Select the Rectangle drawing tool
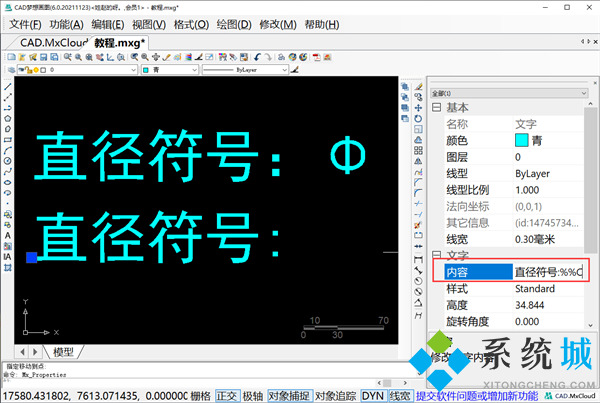The height and width of the screenshot is (403, 600). pos(7,140)
